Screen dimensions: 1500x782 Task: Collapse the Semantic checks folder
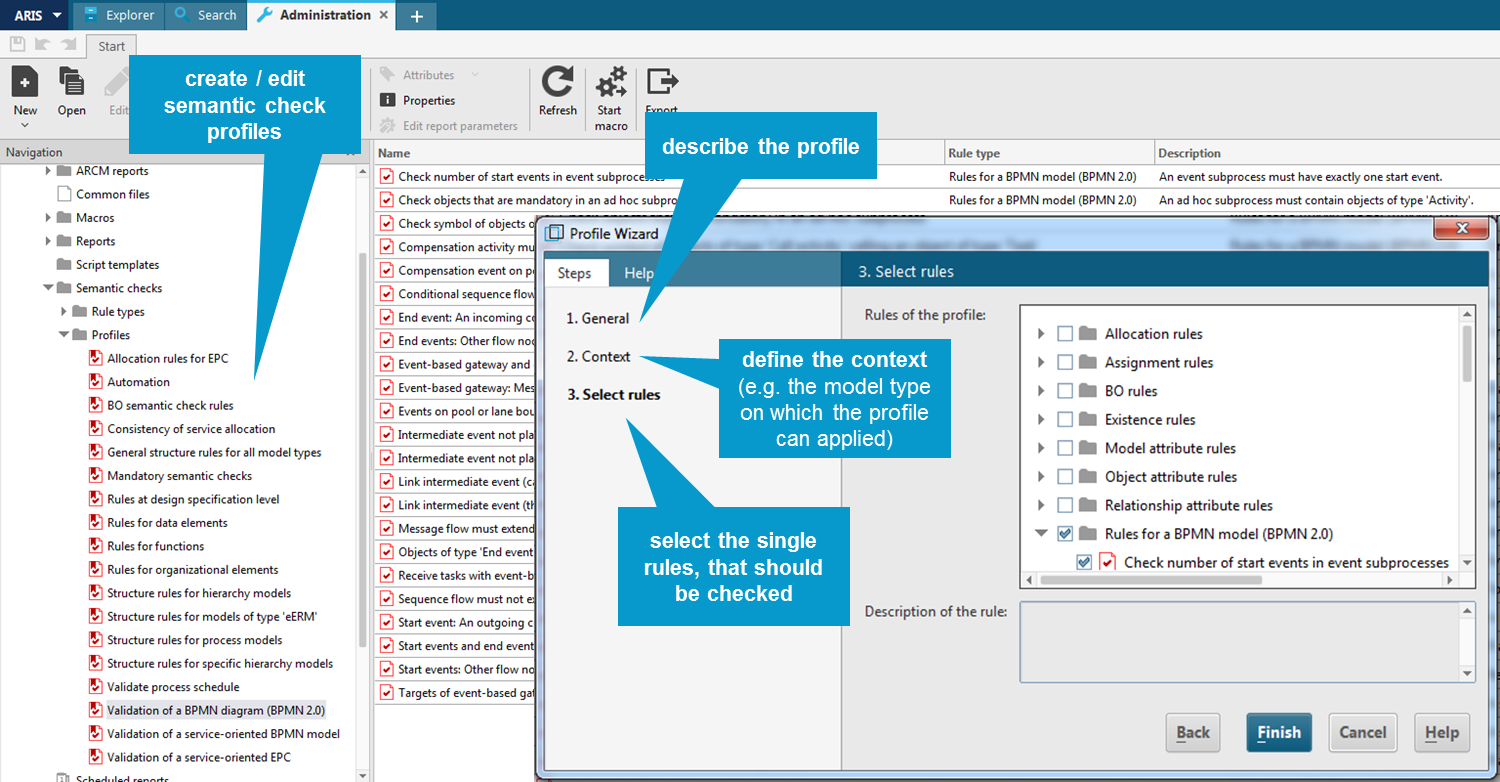click(48, 288)
